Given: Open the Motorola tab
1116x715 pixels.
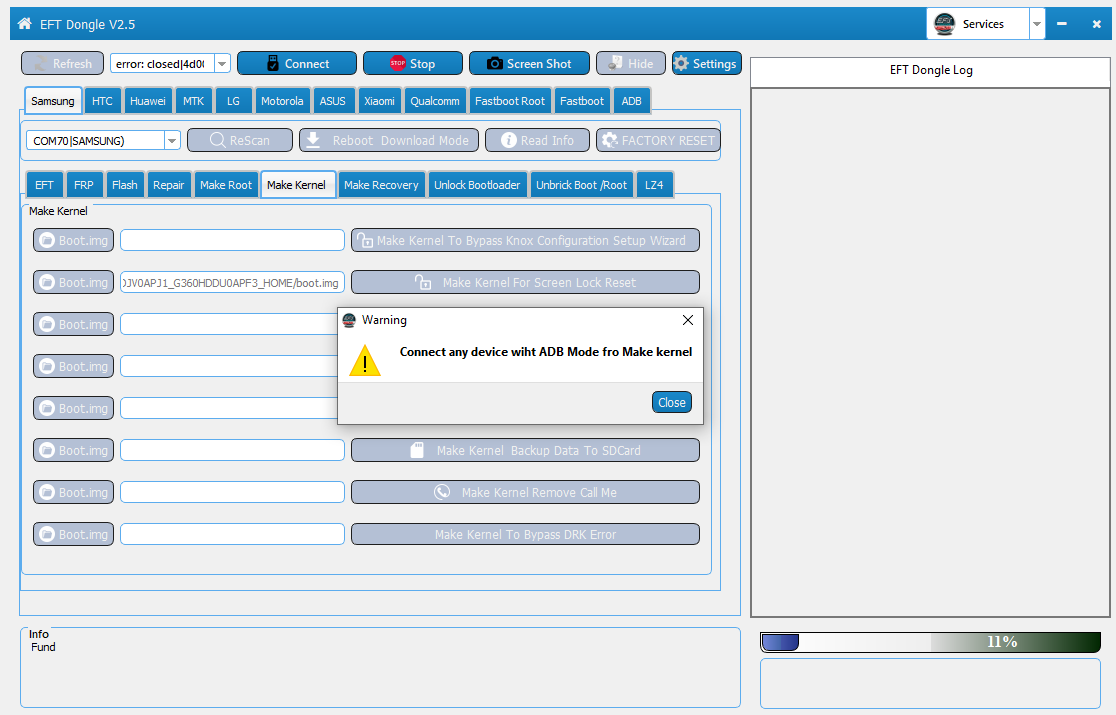Looking at the screenshot, I should click(282, 101).
